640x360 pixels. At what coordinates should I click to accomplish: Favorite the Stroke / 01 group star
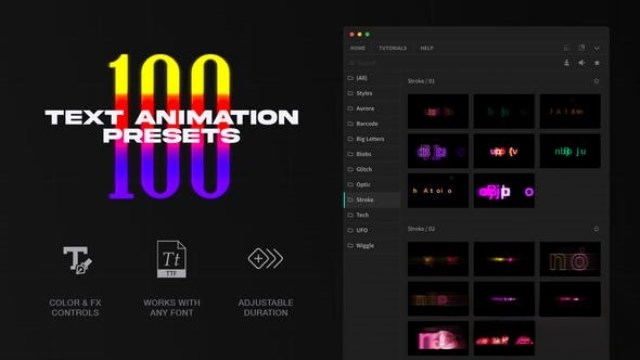coord(596,81)
